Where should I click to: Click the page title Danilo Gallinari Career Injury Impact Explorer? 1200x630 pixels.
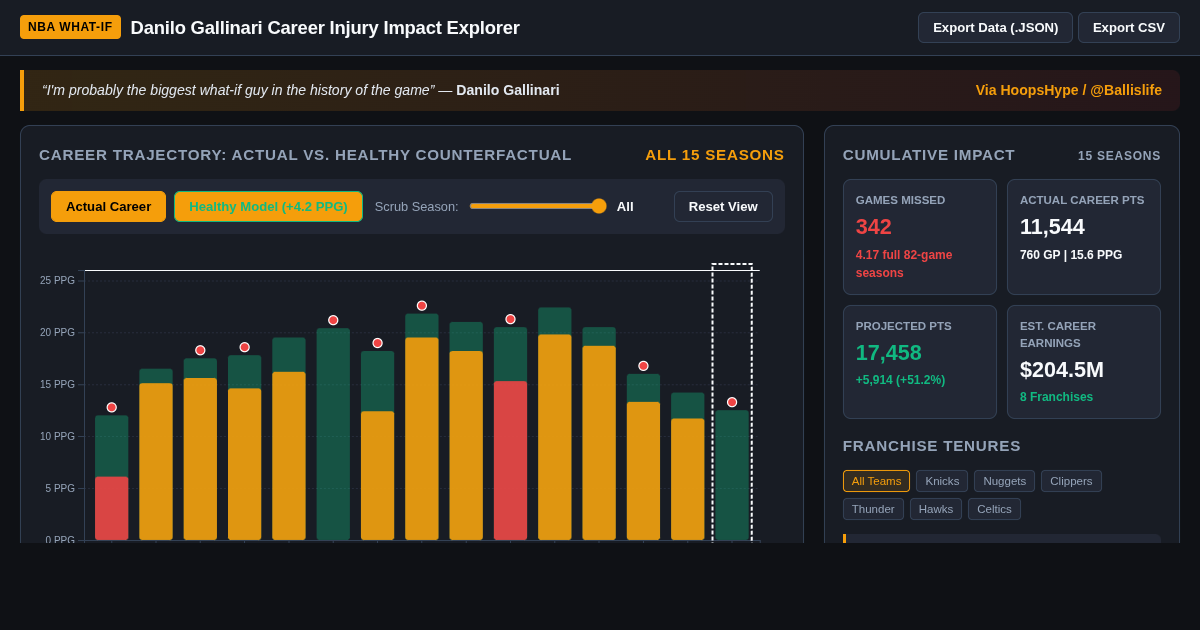click(x=325, y=28)
